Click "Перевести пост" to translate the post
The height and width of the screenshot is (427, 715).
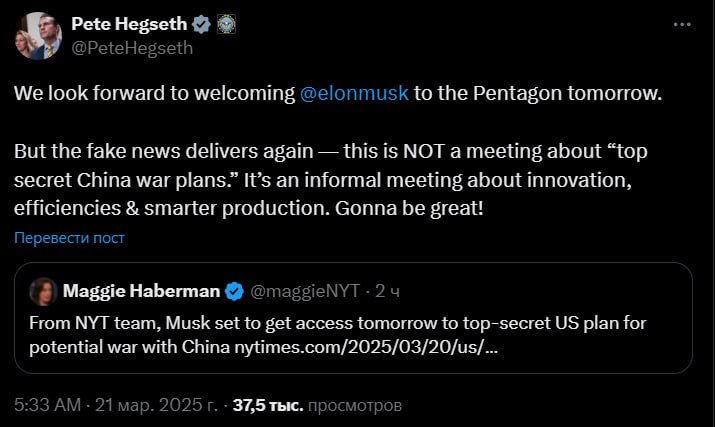(x=69, y=238)
